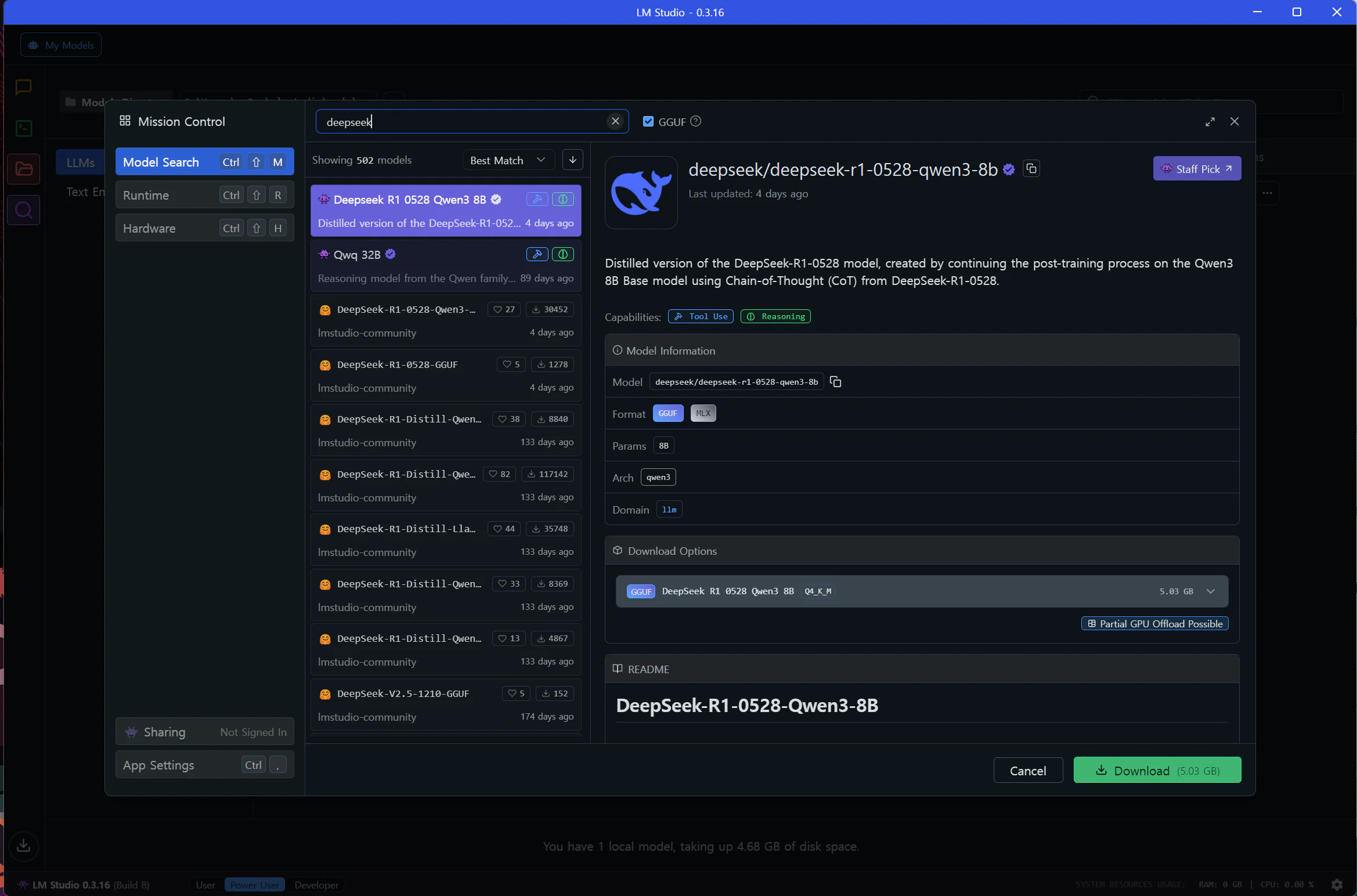This screenshot has width=1357, height=896.
Task: Click the reasoning icon on Qwq 32B
Action: (562, 254)
